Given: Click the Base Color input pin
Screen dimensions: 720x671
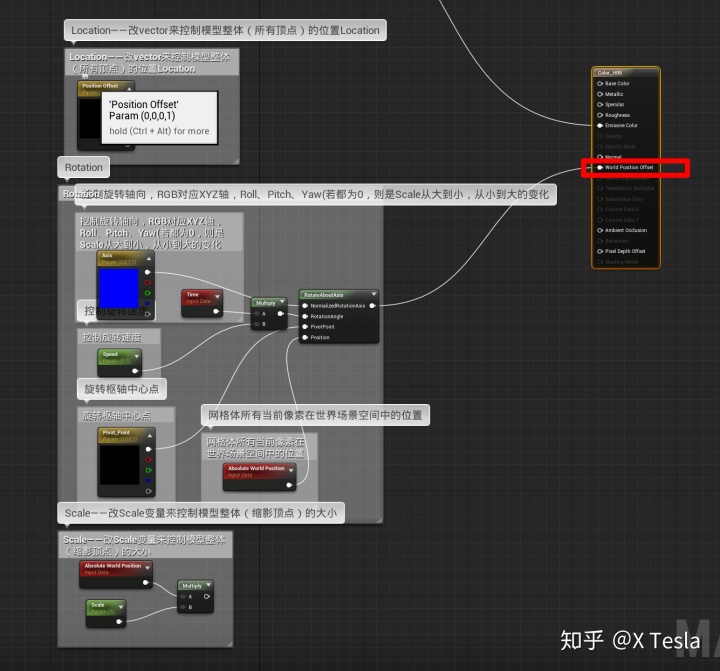Looking at the screenshot, I should (600, 84).
